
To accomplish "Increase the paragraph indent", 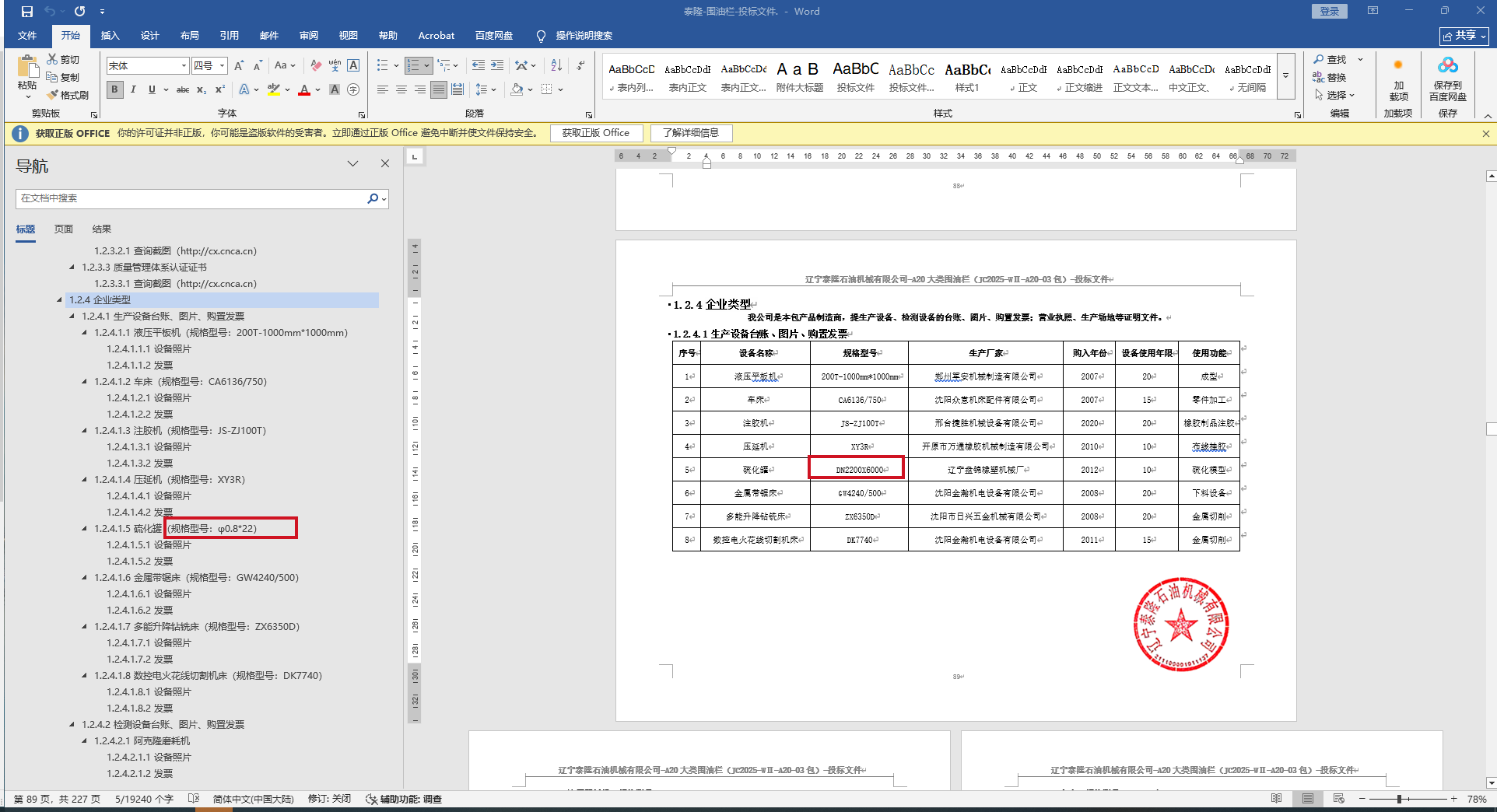I will (x=496, y=65).
